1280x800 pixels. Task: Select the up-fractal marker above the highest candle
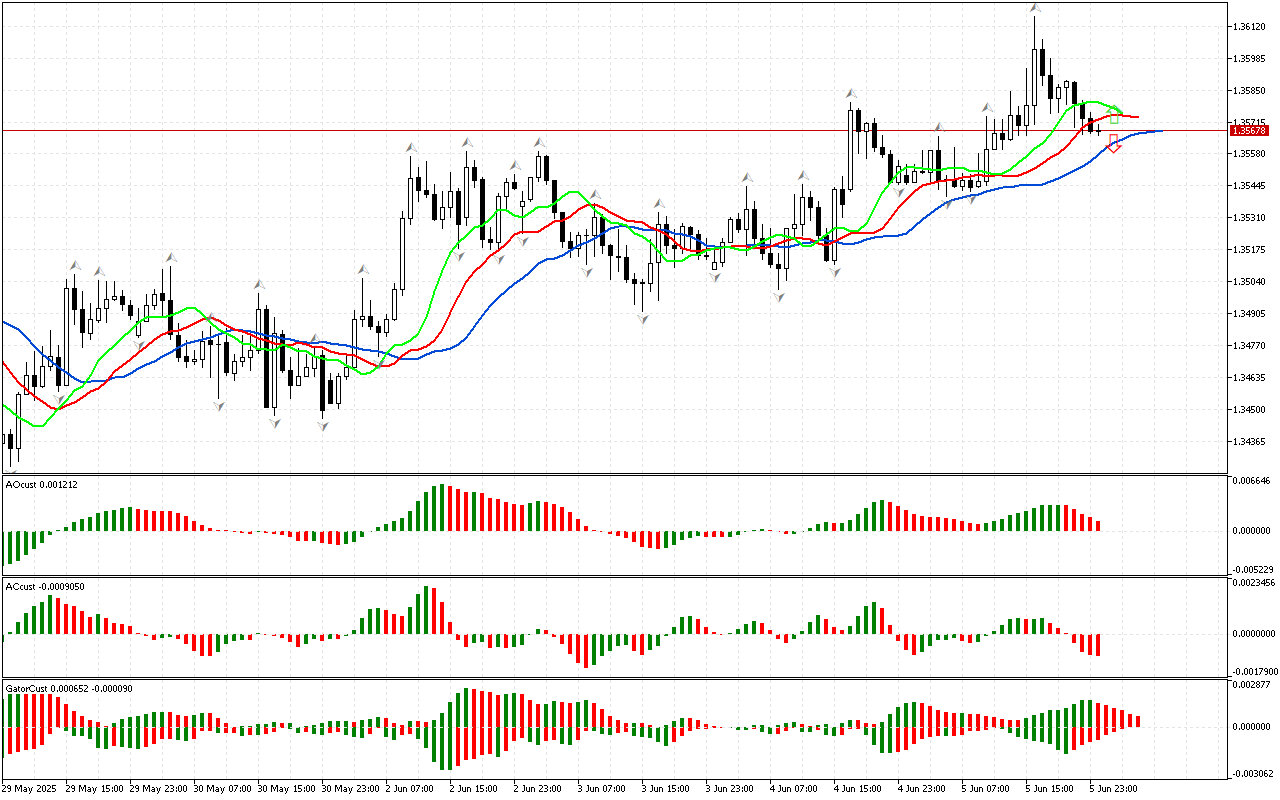tap(1034, 9)
